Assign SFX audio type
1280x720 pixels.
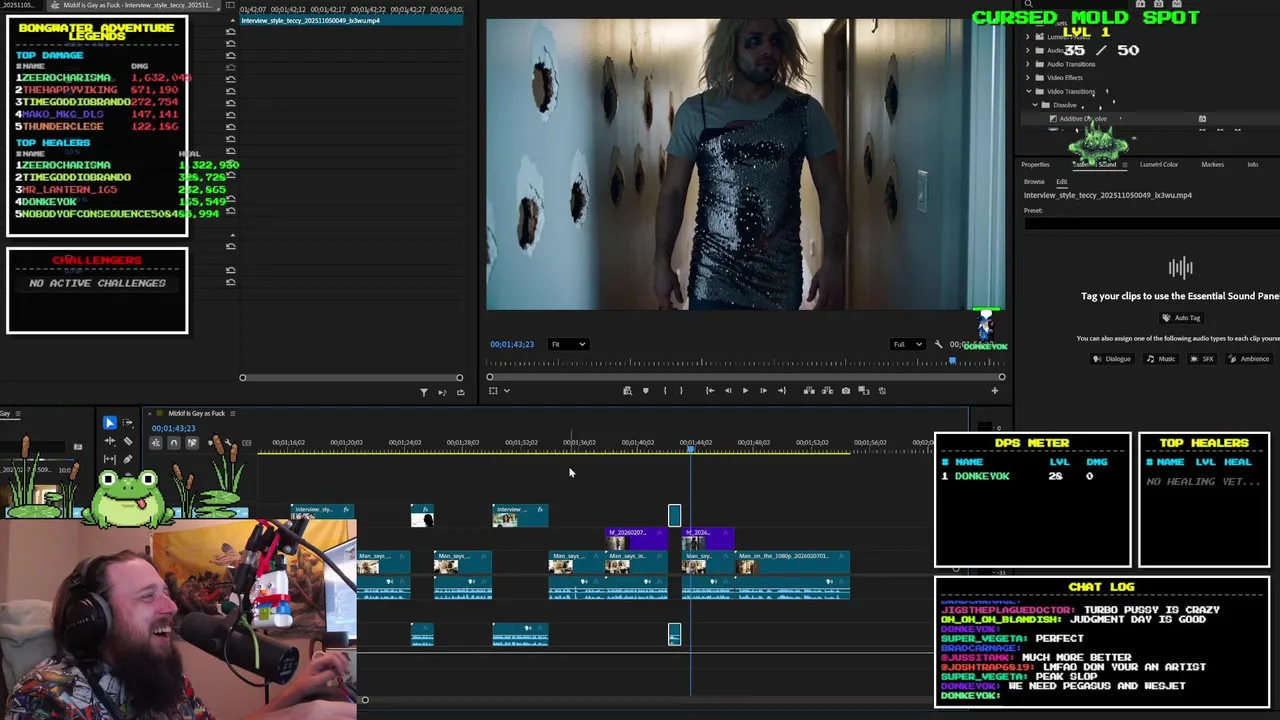coord(1201,359)
